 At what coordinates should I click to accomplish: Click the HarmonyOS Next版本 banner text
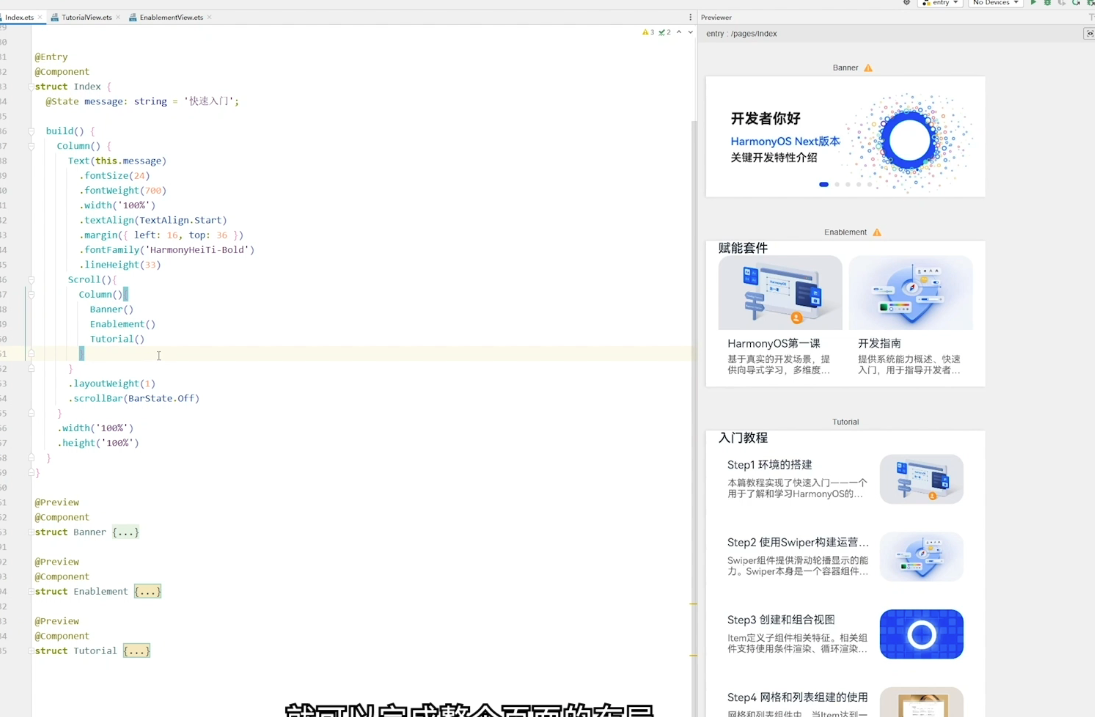coord(786,141)
